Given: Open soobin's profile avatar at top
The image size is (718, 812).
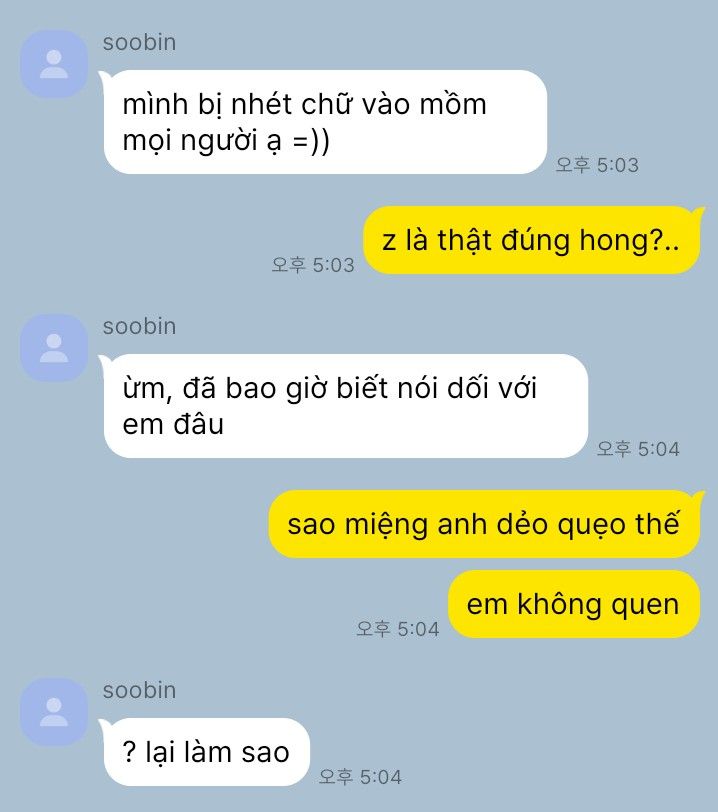Looking at the screenshot, I should tap(54, 64).
